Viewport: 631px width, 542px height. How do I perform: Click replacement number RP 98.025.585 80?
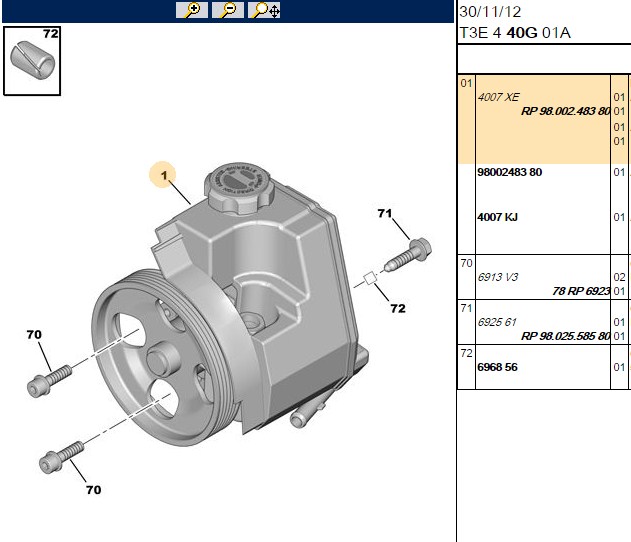565,336
